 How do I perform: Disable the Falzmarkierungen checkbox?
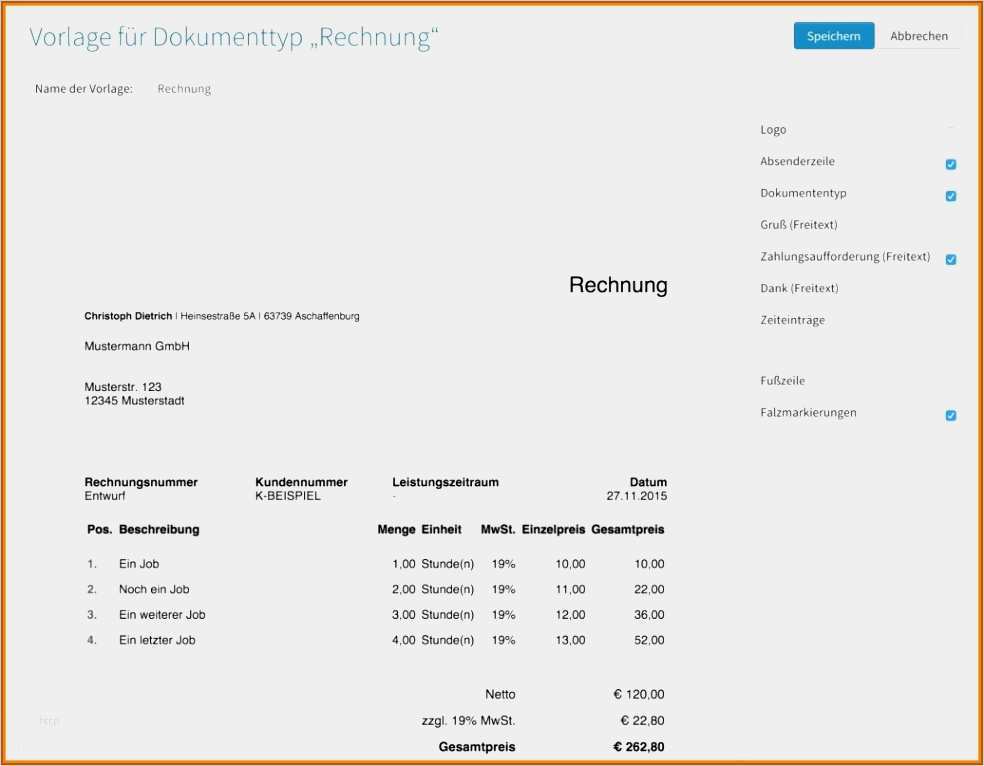coord(951,415)
